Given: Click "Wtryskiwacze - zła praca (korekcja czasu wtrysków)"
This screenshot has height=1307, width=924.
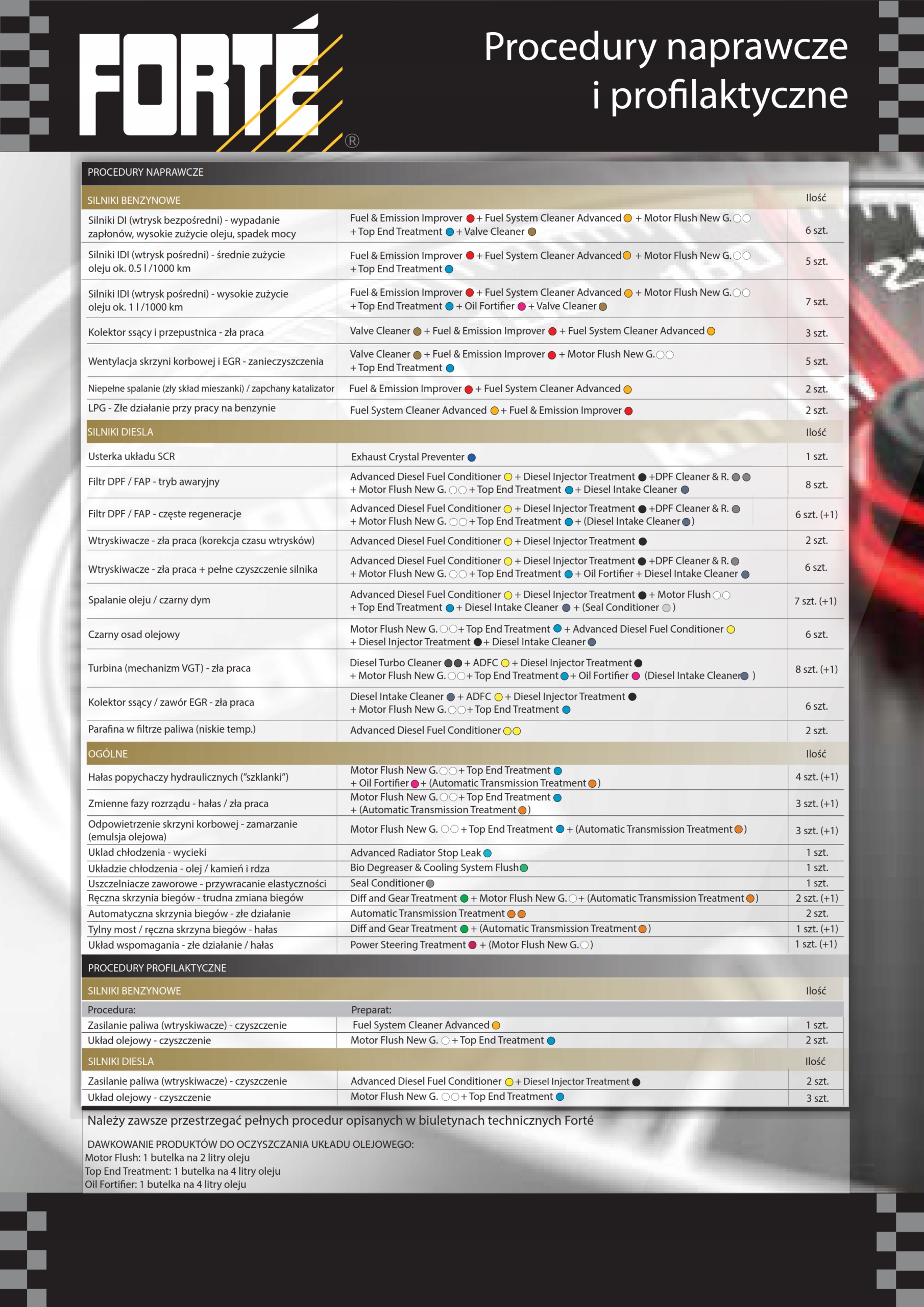Looking at the screenshot, I should [x=201, y=541].
